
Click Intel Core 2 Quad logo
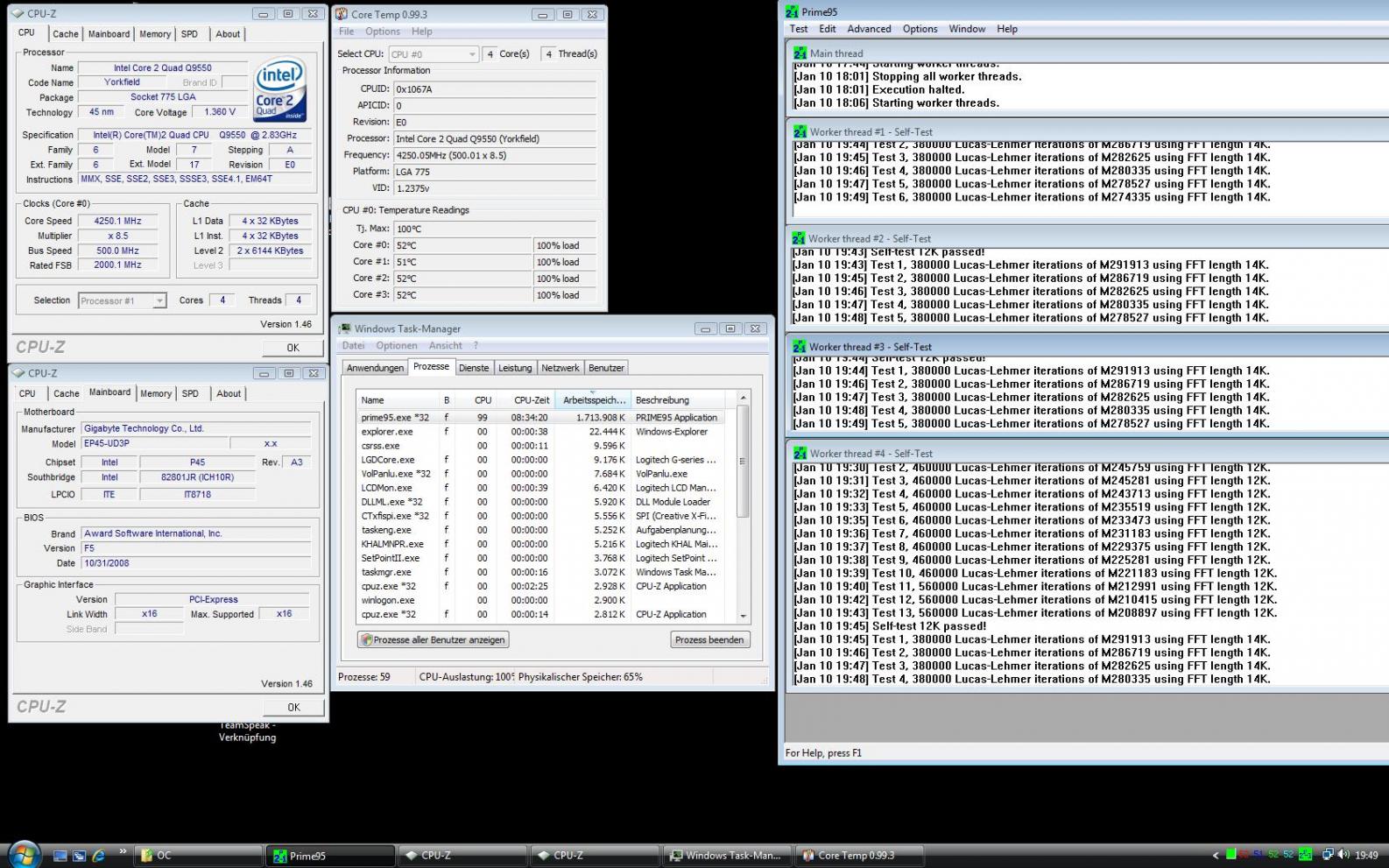point(280,89)
